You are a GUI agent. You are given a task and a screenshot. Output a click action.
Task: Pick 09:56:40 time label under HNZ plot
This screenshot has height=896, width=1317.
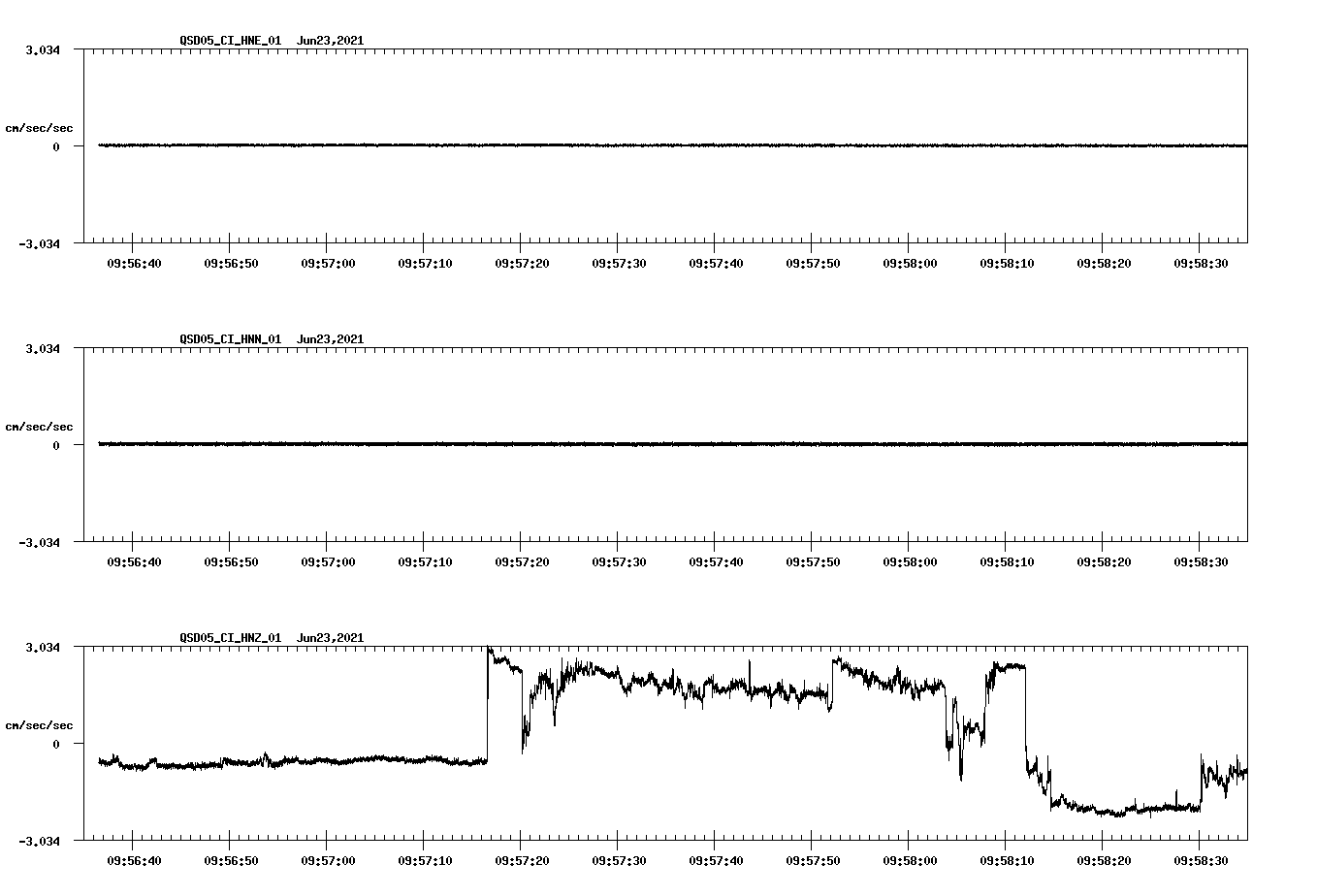[134, 860]
